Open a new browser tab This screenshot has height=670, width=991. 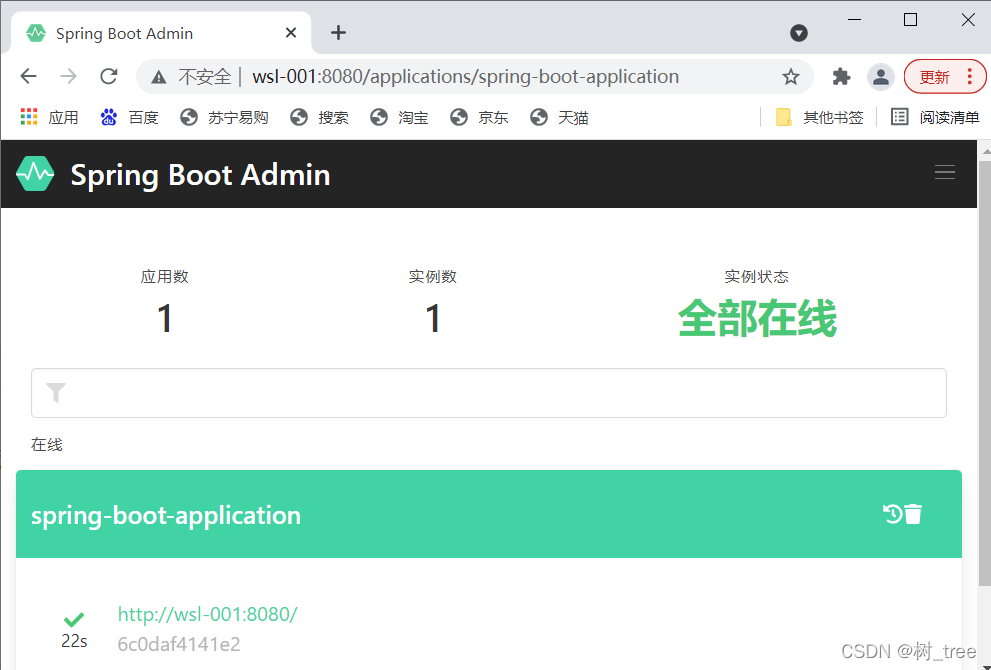[x=338, y=33]
